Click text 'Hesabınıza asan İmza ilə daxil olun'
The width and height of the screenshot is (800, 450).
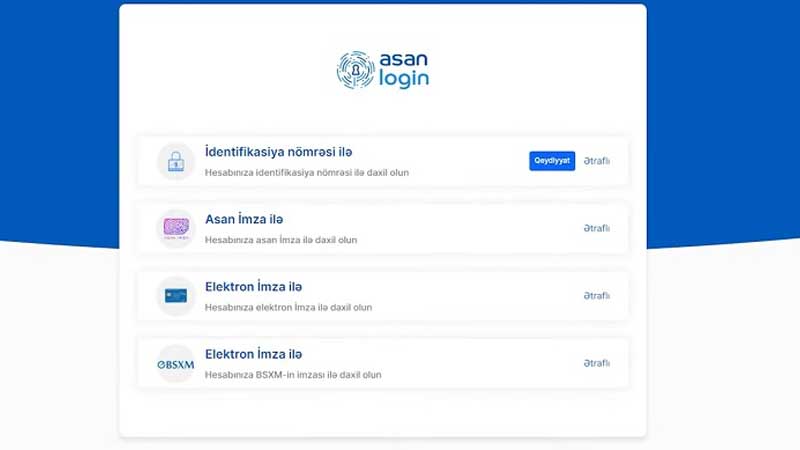tap(281, 240)
